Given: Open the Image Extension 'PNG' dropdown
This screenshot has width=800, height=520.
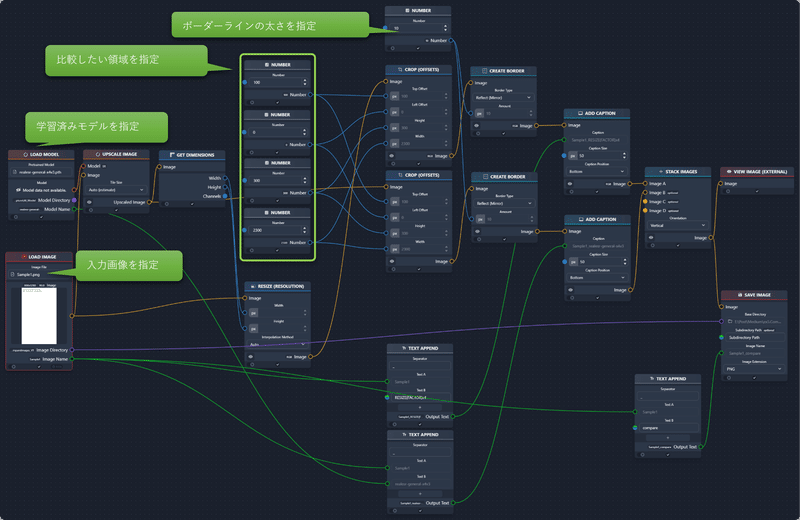Looking at the screenshot, I should [x=754, y=369].
